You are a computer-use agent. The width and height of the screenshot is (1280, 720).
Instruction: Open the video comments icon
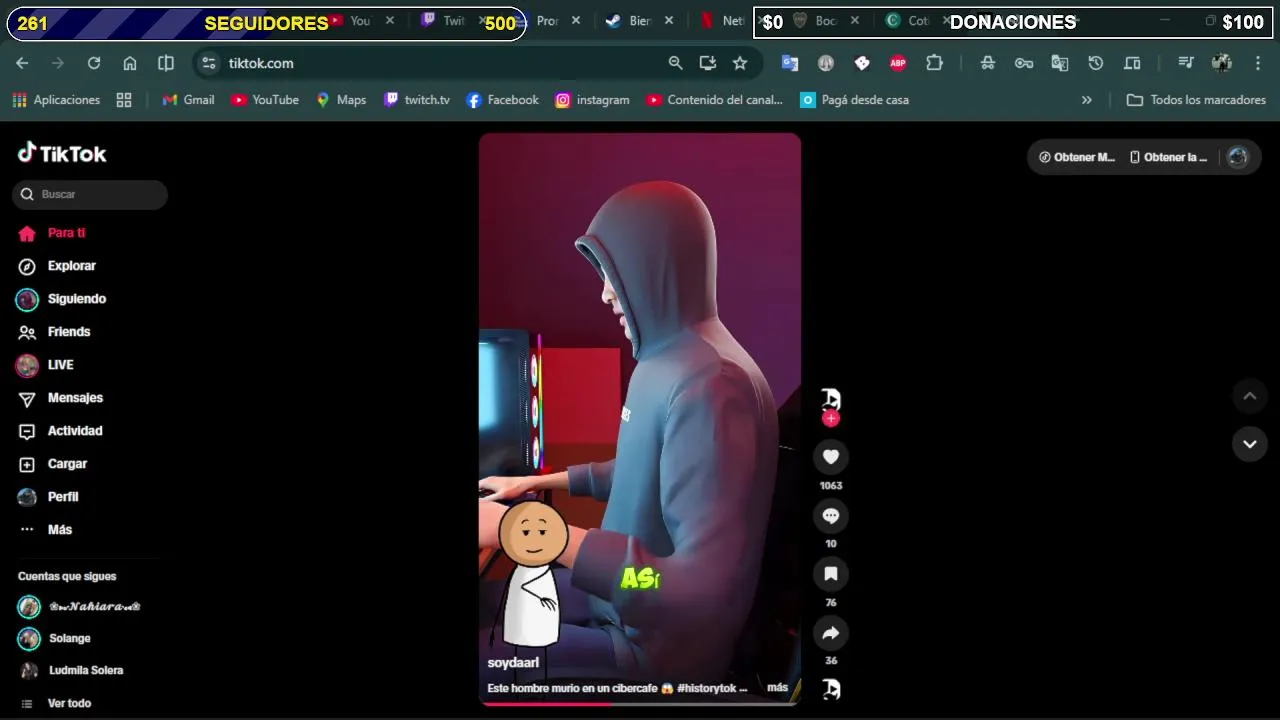click(830, 515)
